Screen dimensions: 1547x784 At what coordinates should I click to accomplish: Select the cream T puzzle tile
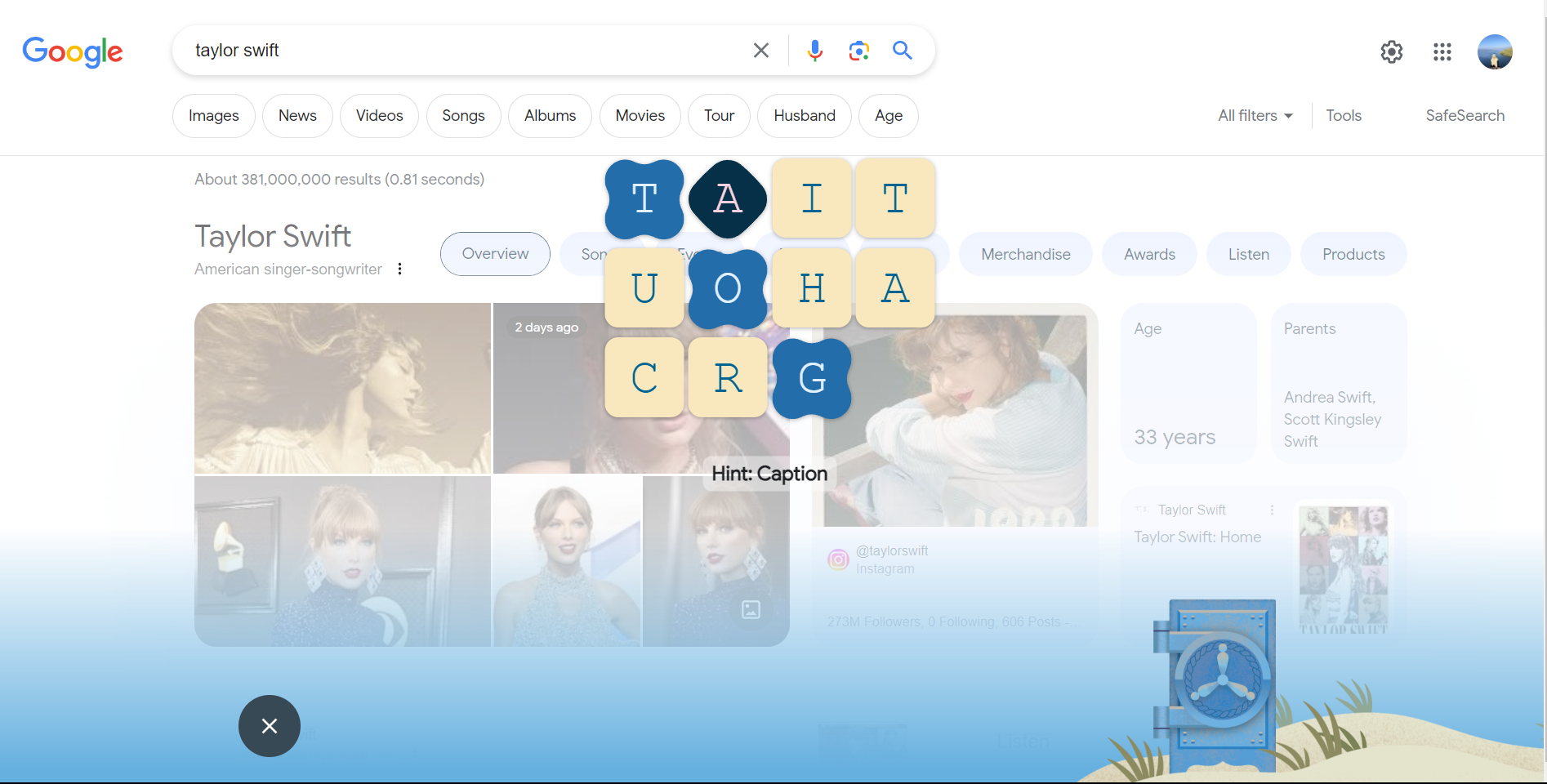tap(895, 198)
